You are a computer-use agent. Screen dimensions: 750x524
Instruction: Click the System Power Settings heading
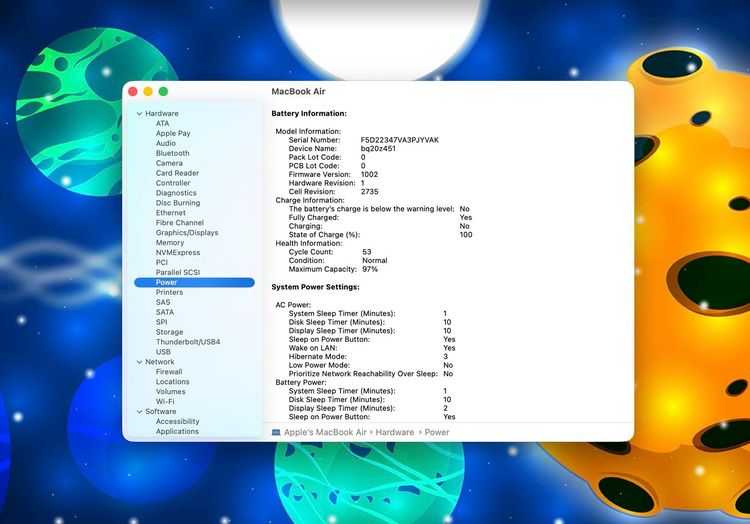tap(315, 287)
